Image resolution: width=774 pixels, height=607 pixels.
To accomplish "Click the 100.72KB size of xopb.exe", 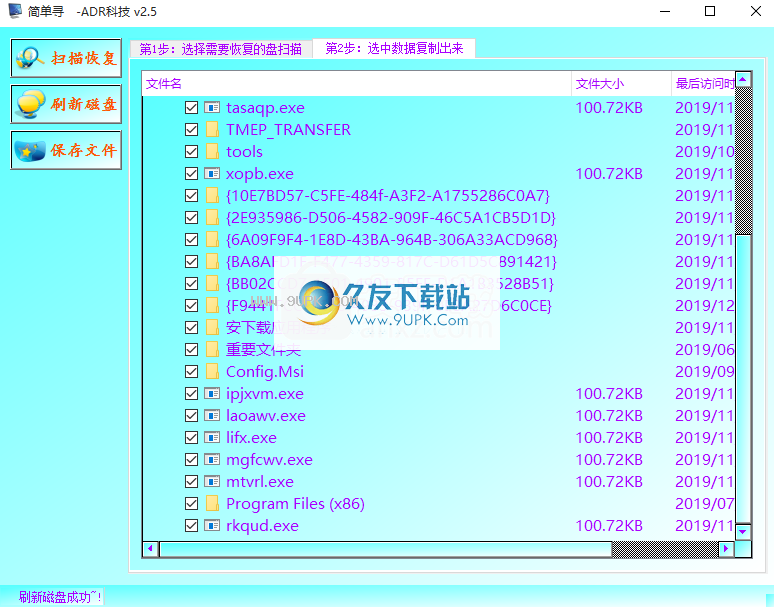I will [609, 174].
